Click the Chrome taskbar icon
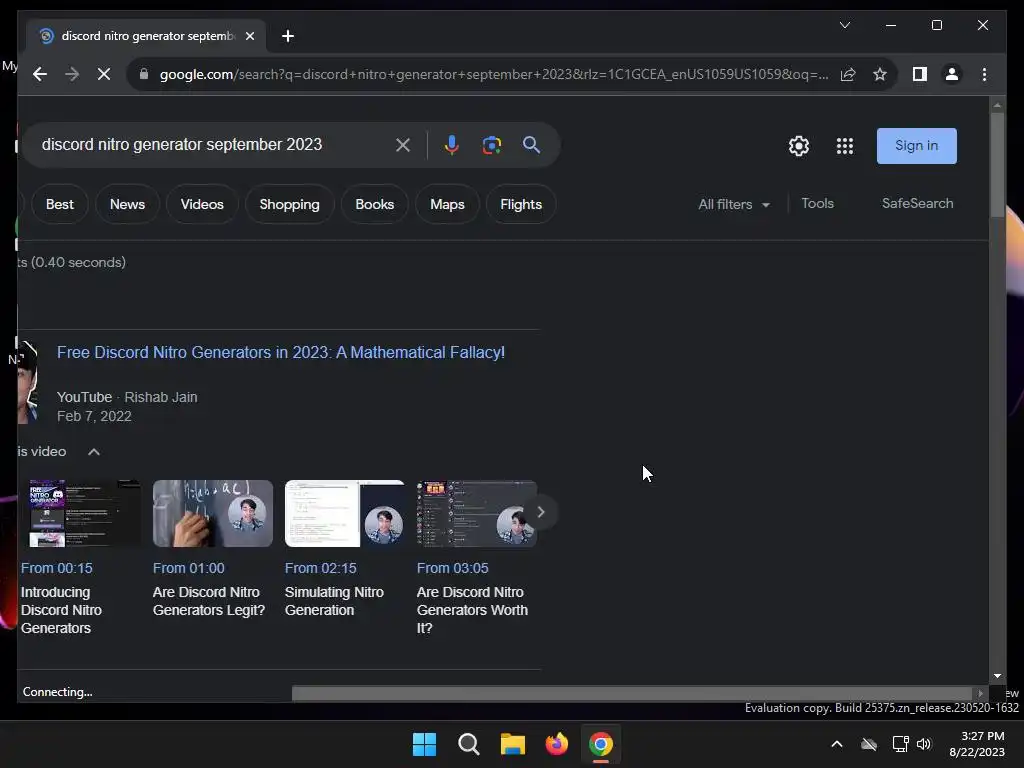Viewport: 1024px width, 768px height. tap(601, 744)
